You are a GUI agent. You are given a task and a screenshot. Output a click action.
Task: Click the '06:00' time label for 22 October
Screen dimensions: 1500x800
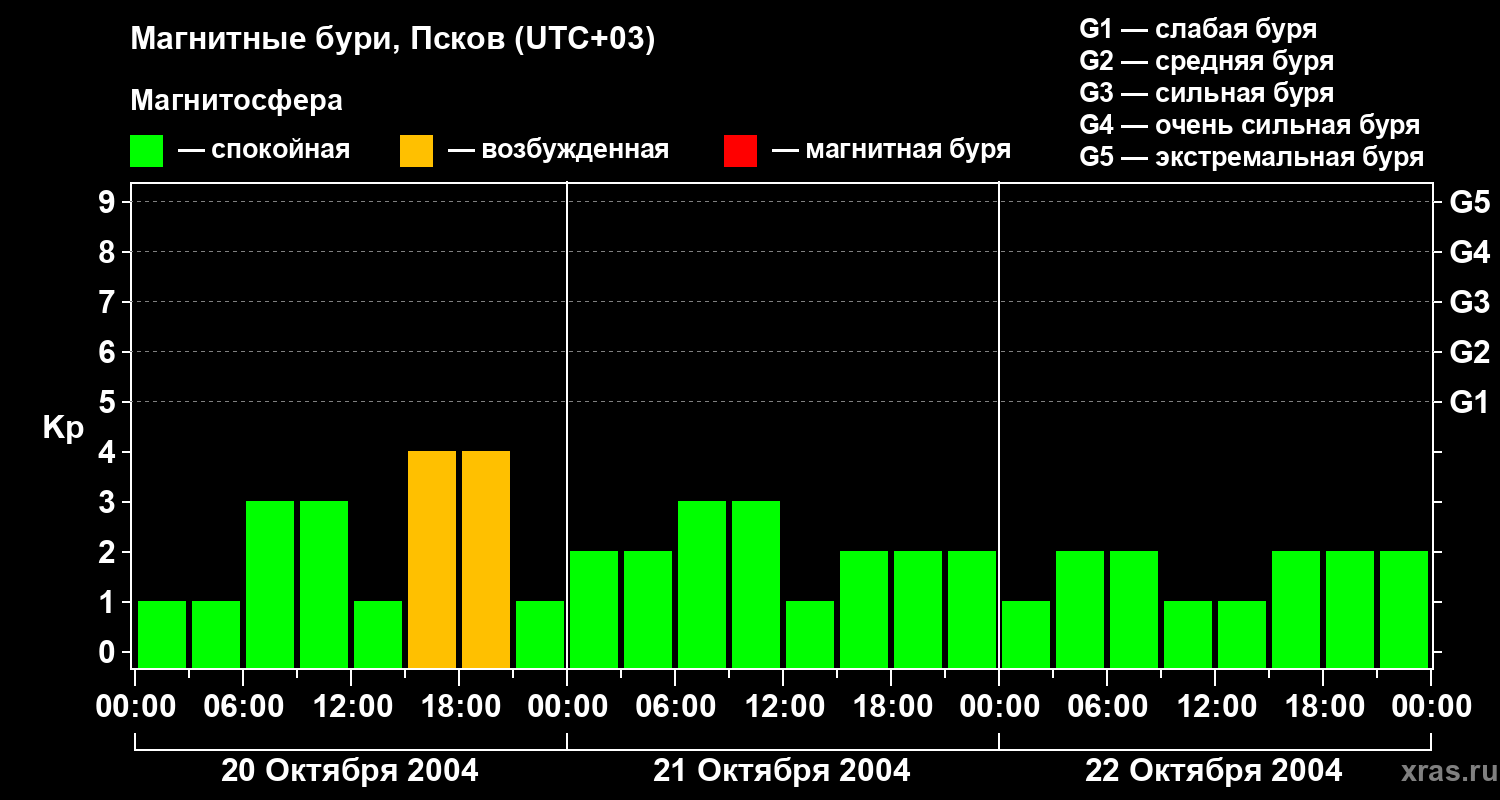pos(1107,707)
